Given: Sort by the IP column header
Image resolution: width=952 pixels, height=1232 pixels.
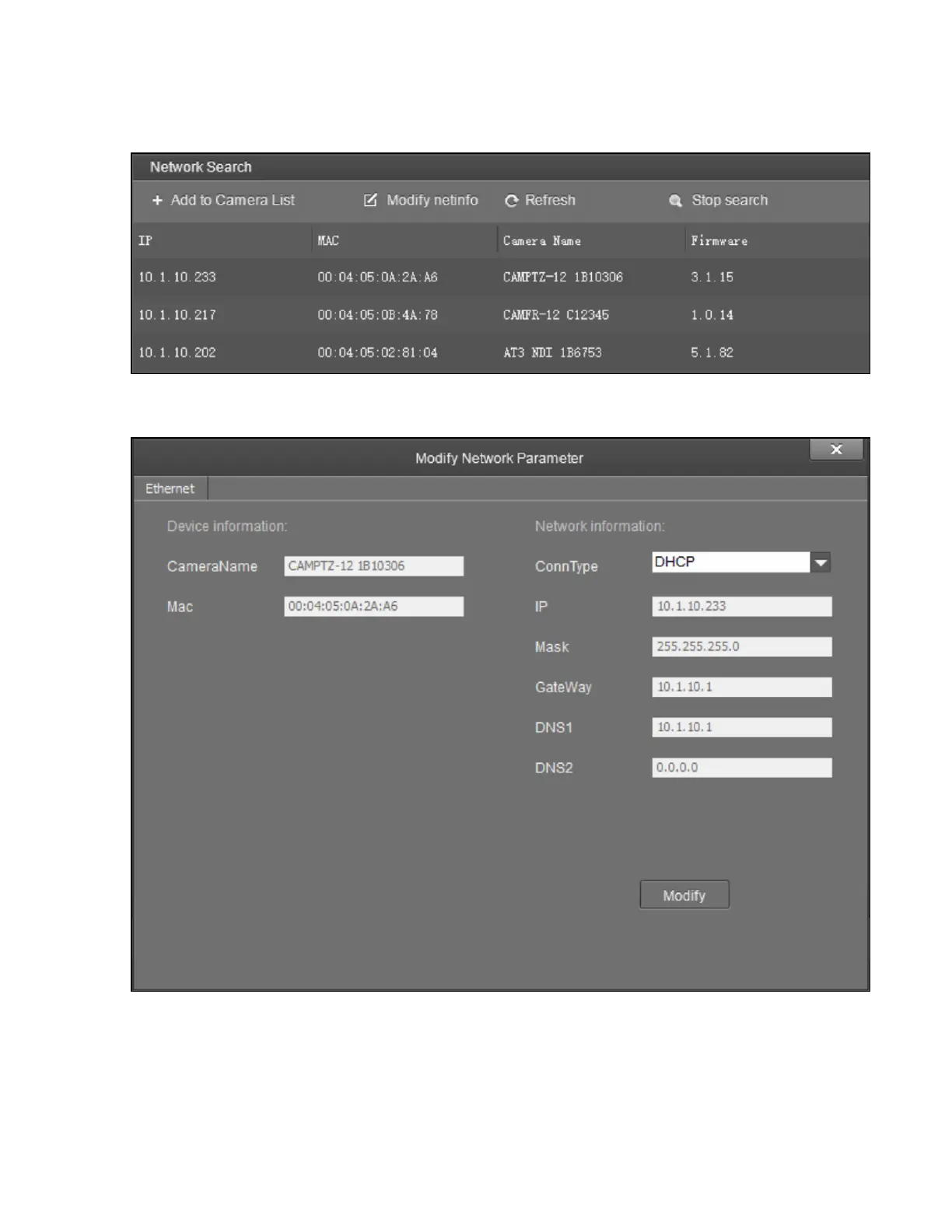Looking at the screenshot, I should [x=145, y=240].
